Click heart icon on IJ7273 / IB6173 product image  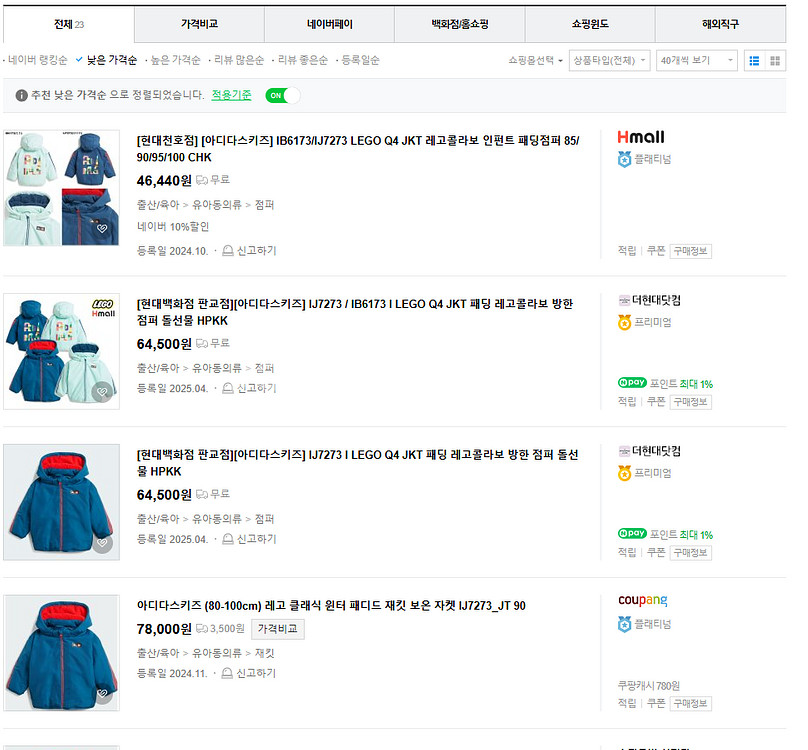(x=102, y=392)
